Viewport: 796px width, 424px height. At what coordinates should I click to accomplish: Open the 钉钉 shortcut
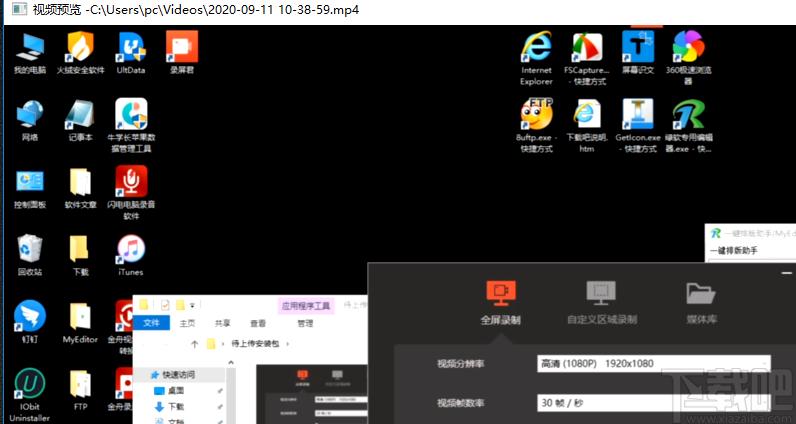coord(30,322)
